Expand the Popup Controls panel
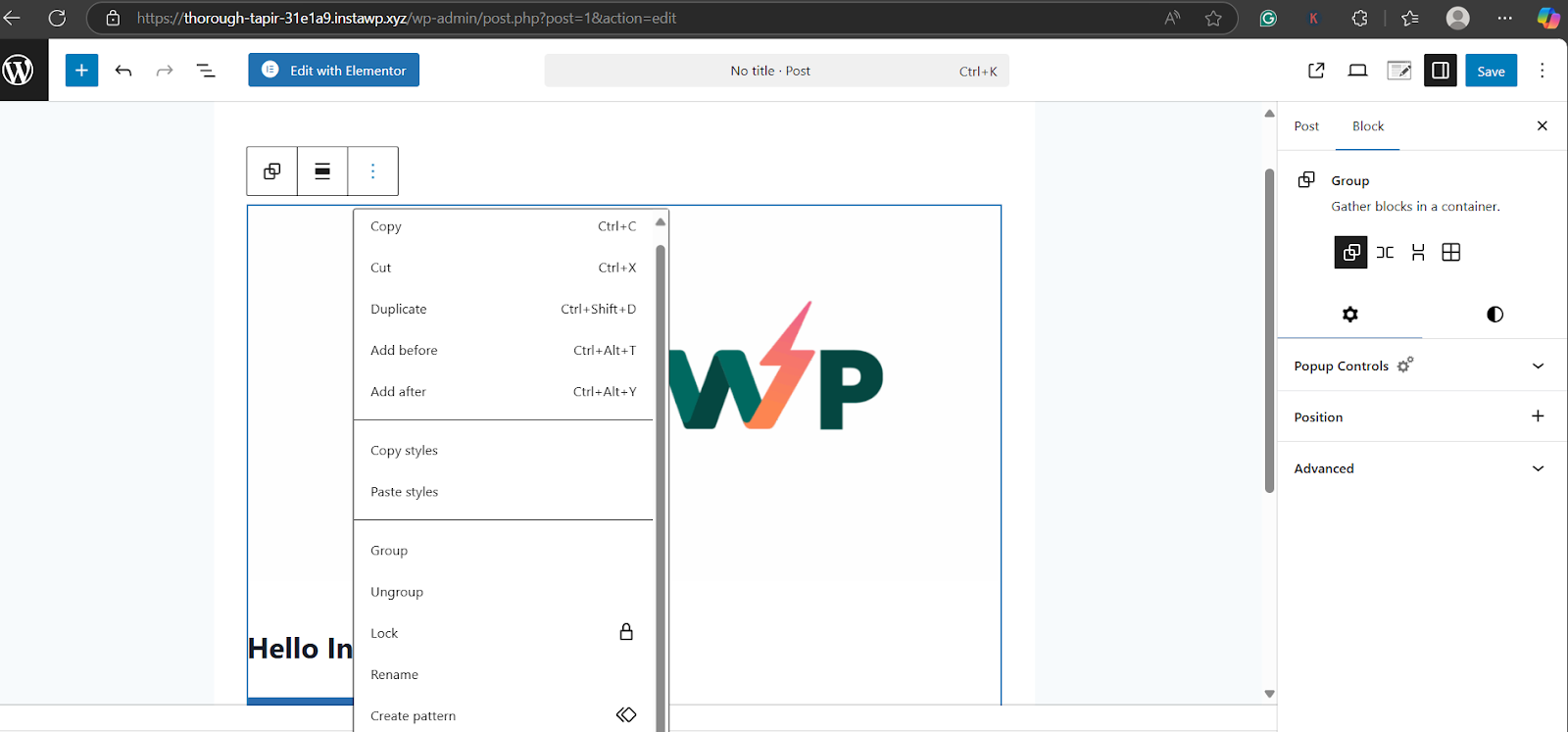Screen dimensions: 1568x732 (1422, 366)
